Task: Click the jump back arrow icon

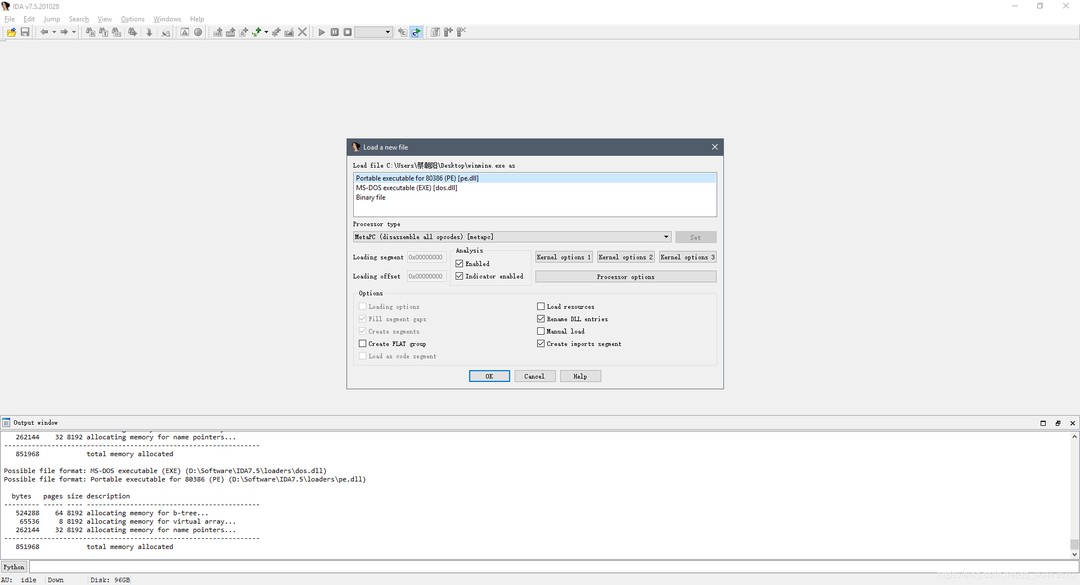Action: tap(44, 32)
